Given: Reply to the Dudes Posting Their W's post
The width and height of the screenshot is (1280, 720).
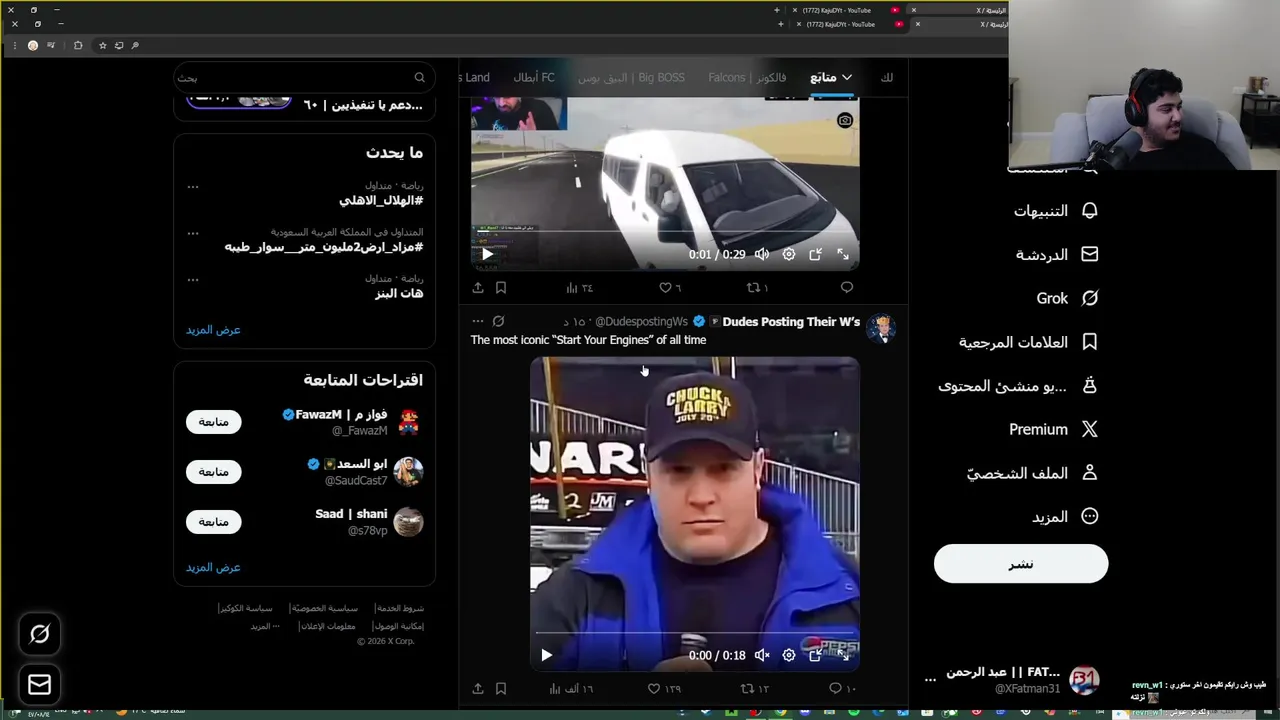Looking at the screenshot, I should tap(836, 688).
